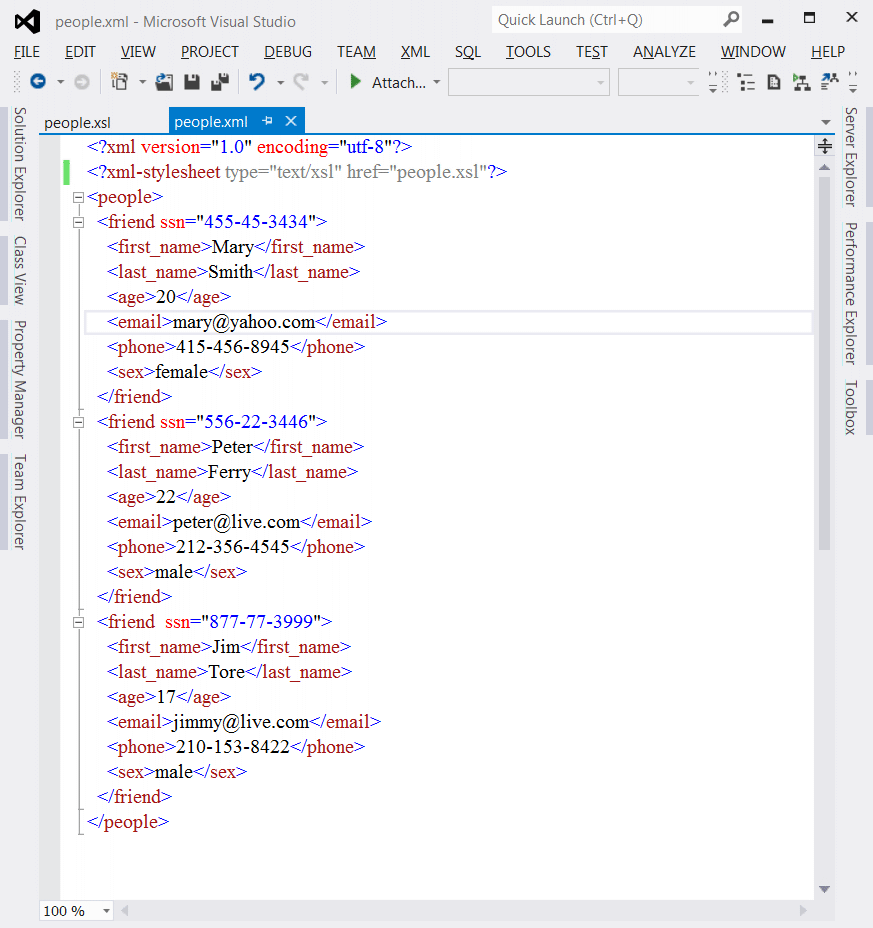Click the Save All toolbar icon
The width and height of the screenshot is (873, 928).
pyautogui.click(x=220, y=82)
